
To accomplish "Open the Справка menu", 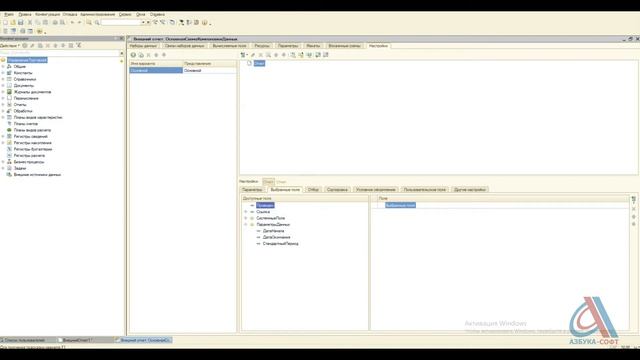I will (x=157, y=14).
